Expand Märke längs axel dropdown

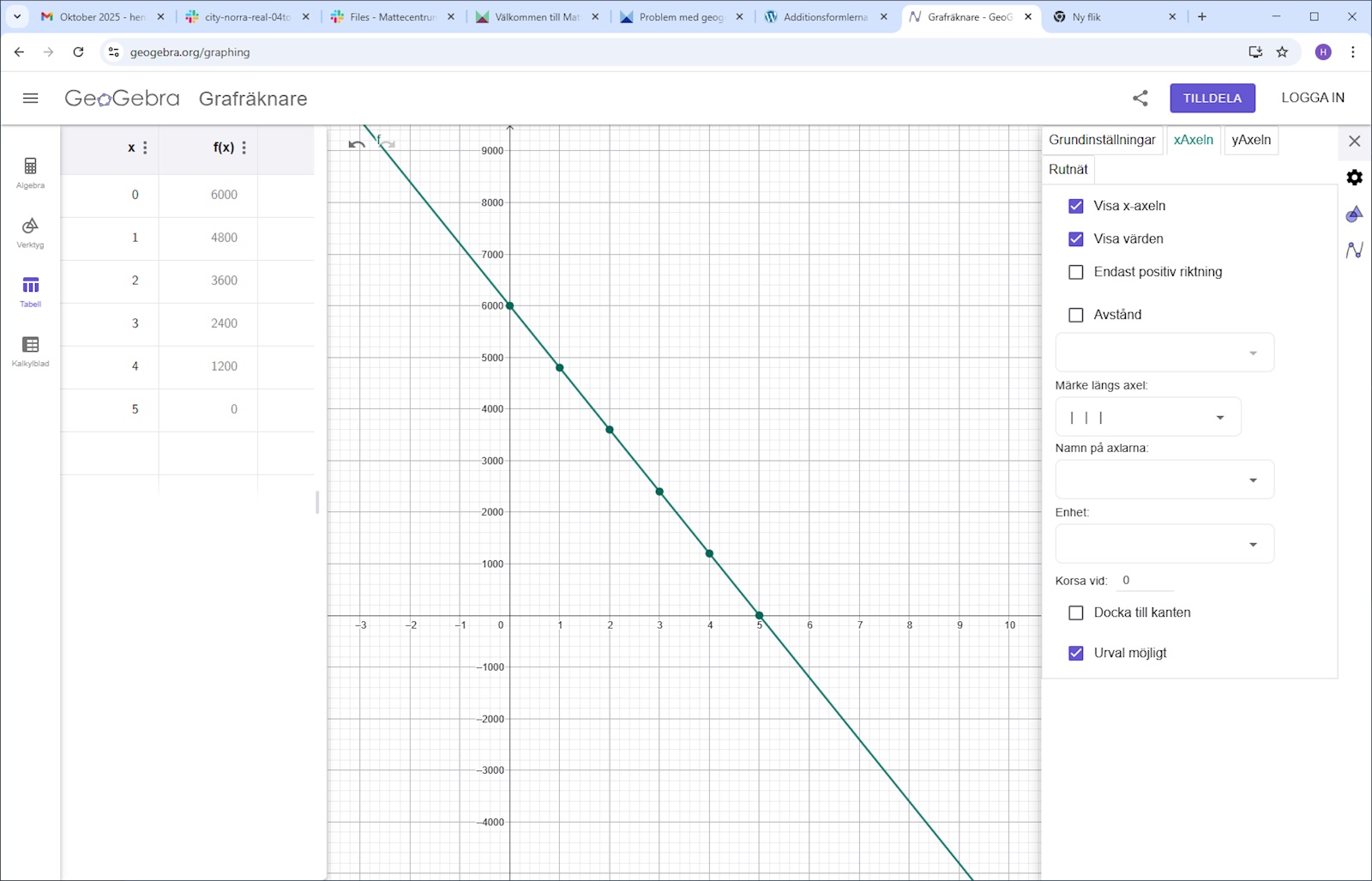[x=1147, y=418]
